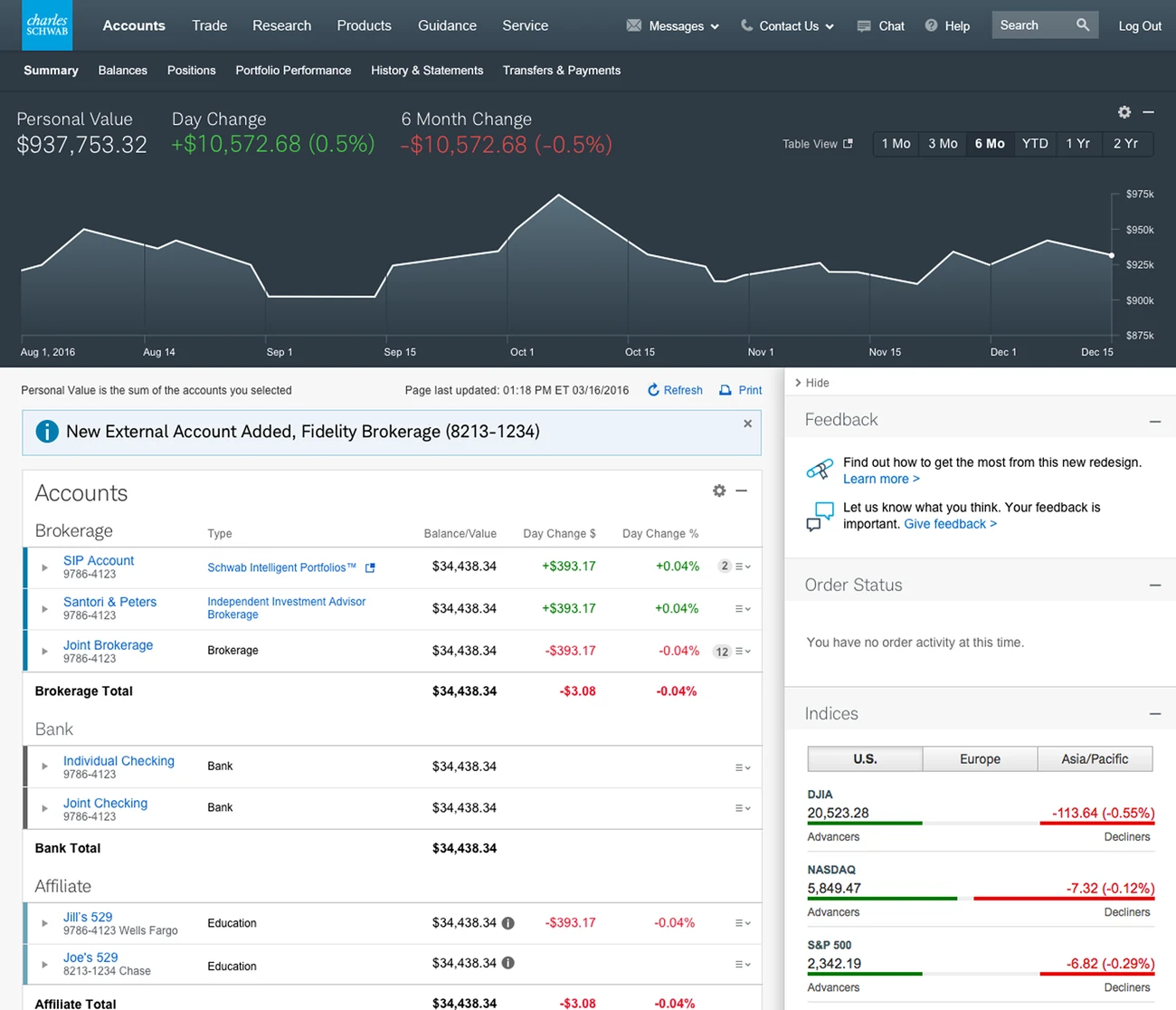
Task: Open Joint Checking actions menu
Action: click(x=743, y=808)
